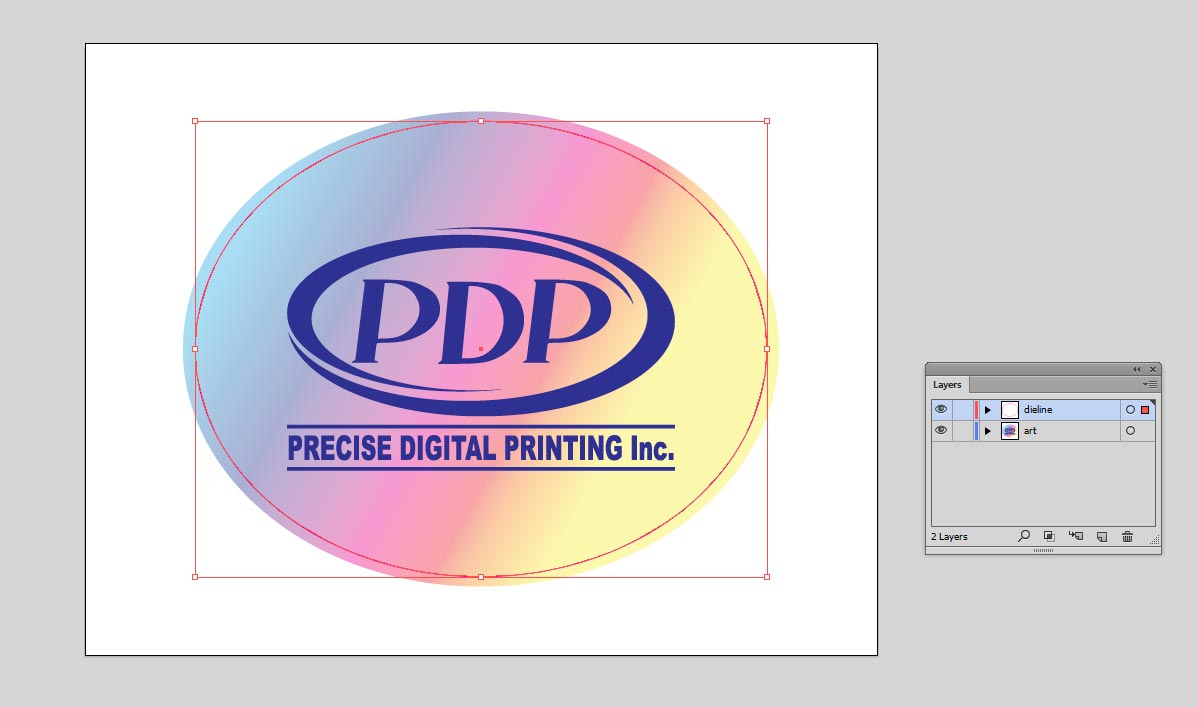Click the dieline layer target circle
Screen dimensions: 1198x707
coord(1130,410)
